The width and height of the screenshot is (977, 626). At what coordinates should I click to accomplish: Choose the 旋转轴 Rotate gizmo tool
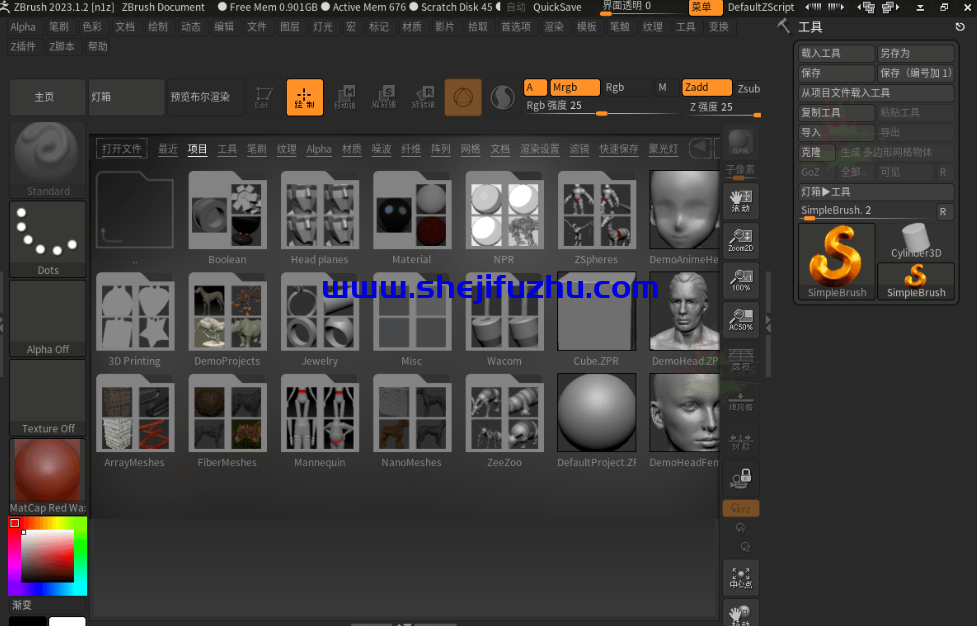[x=423, y=97]
